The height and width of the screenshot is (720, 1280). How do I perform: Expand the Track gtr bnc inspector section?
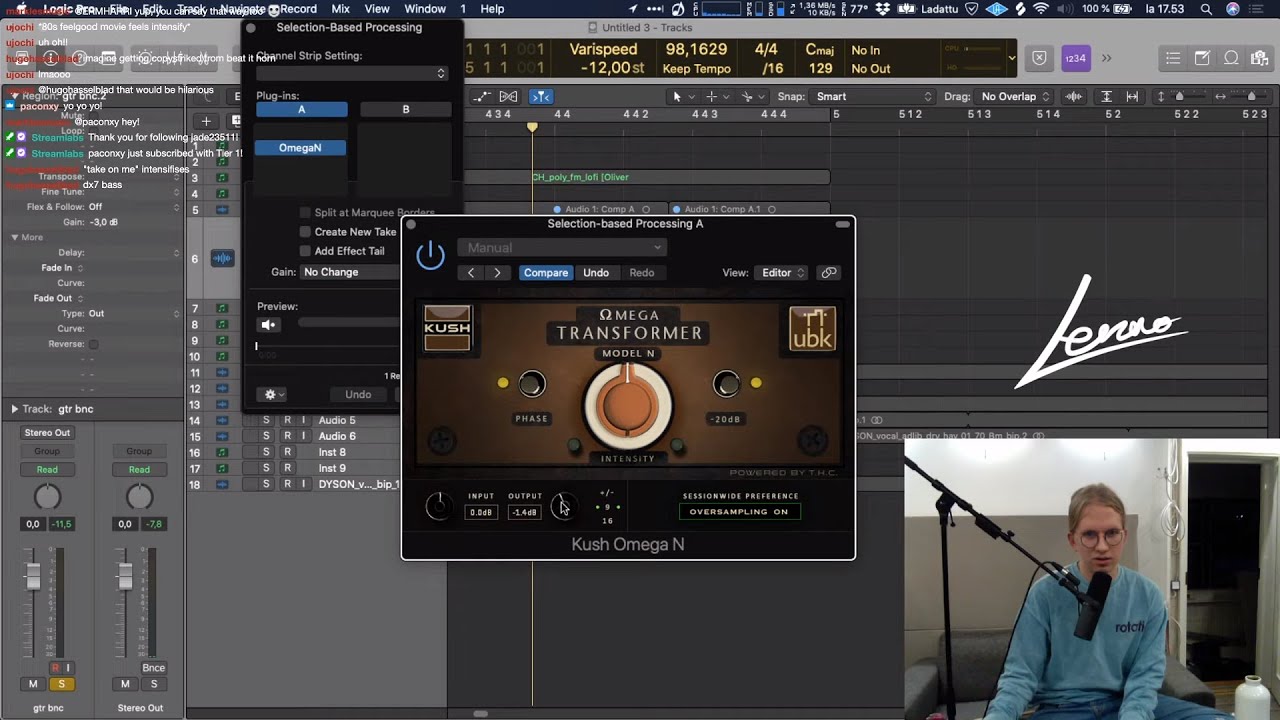click(14, 409)
